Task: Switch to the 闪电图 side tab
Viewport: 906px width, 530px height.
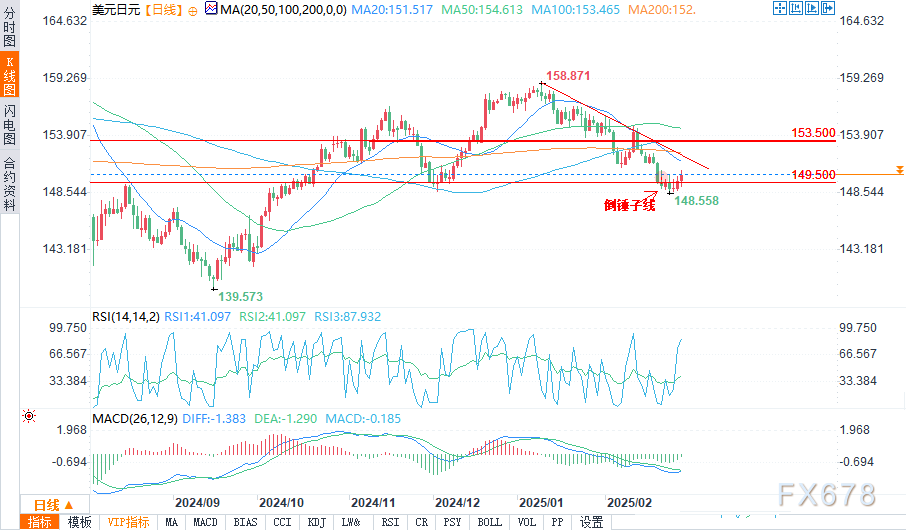Action: [10, 124]
